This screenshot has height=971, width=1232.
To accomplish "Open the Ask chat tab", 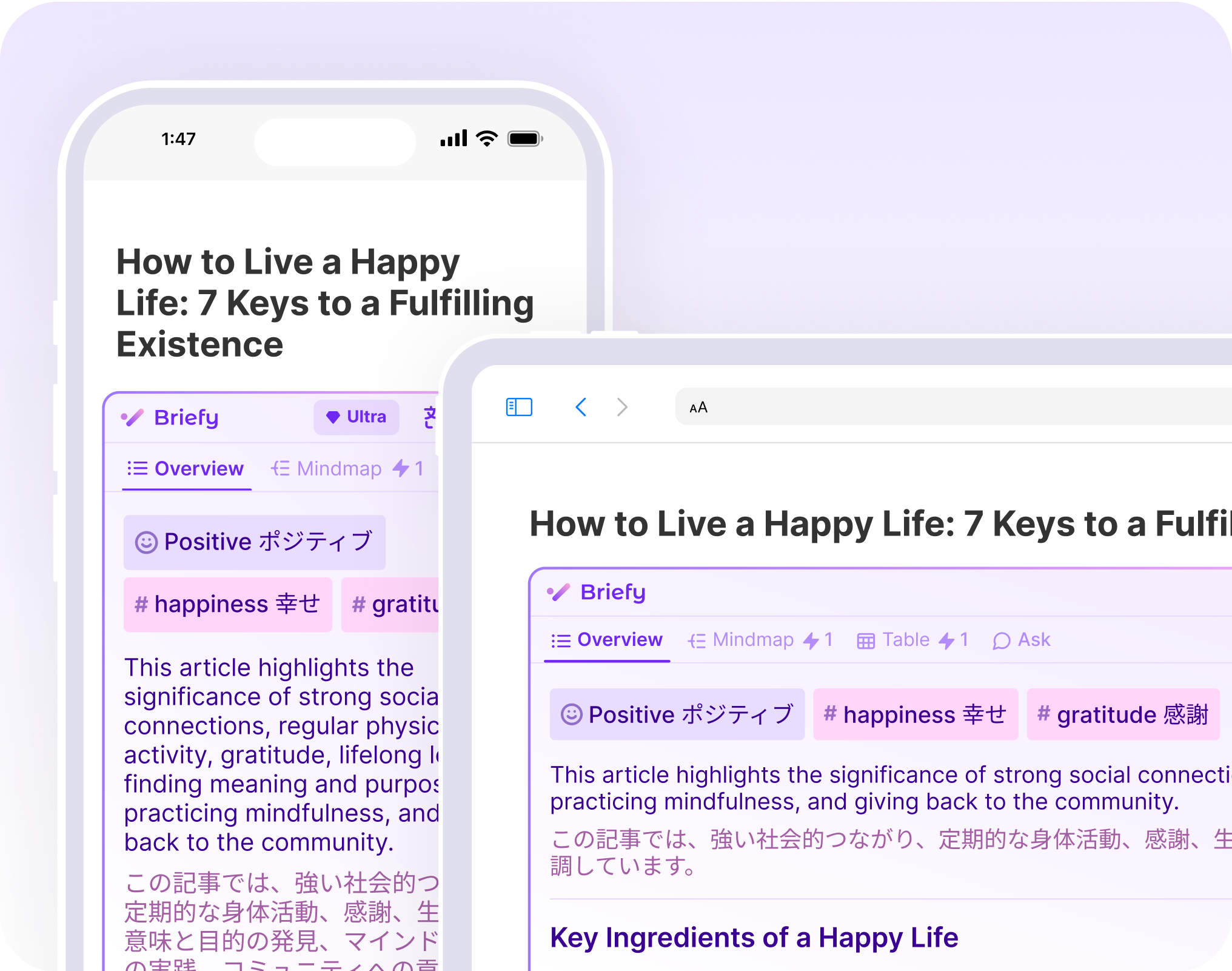I will coord(1022,640).
